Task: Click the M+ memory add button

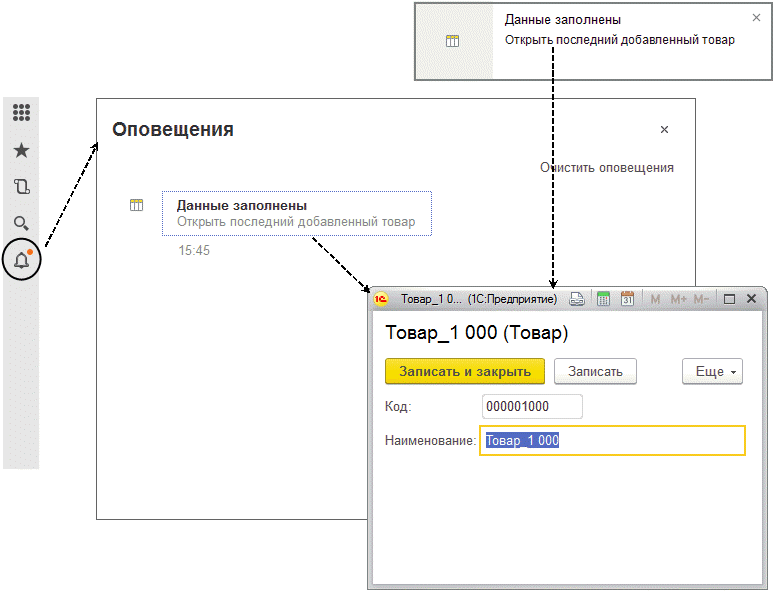Action: 678,299
